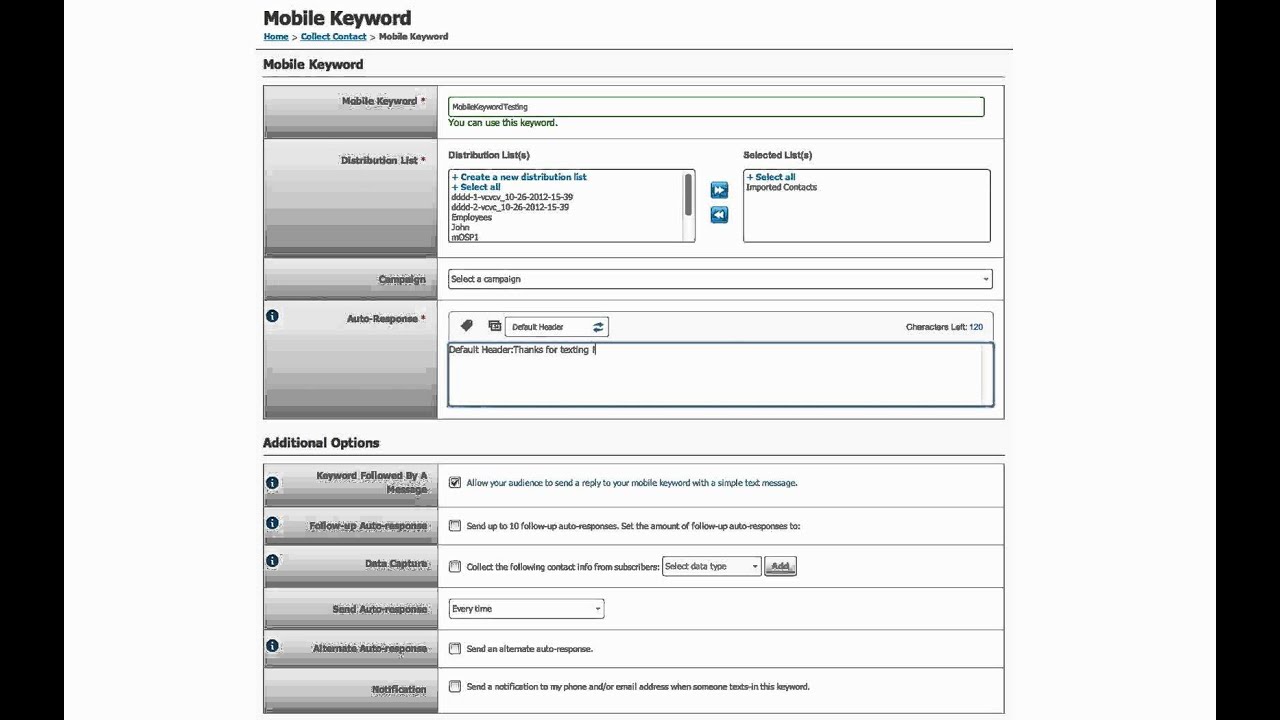Click the move-right double arrow button
This screenshot has height=720, width=1280.
[719, 190]
